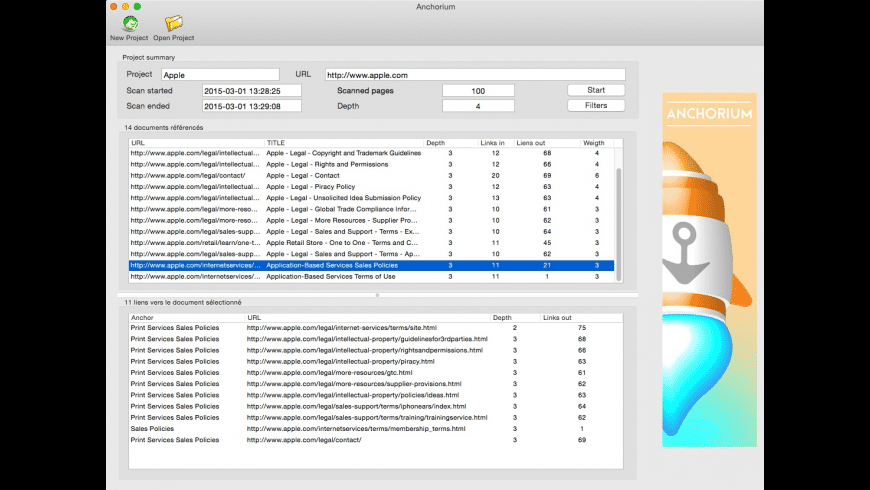This screenshot has width=870, height=490.
Task: Sort documents by the Liens out column header
Action: click(546, 143)
